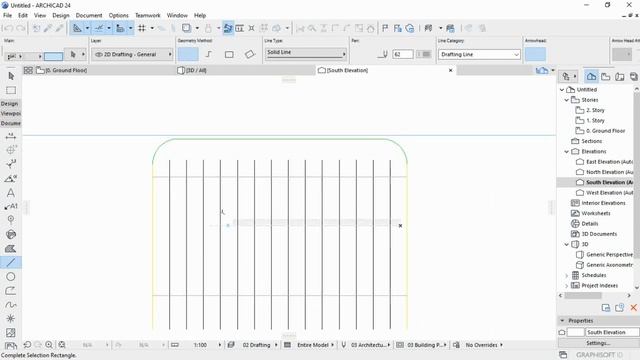Open the Design menu
The image size is (640, 360).
coord(61,16)
